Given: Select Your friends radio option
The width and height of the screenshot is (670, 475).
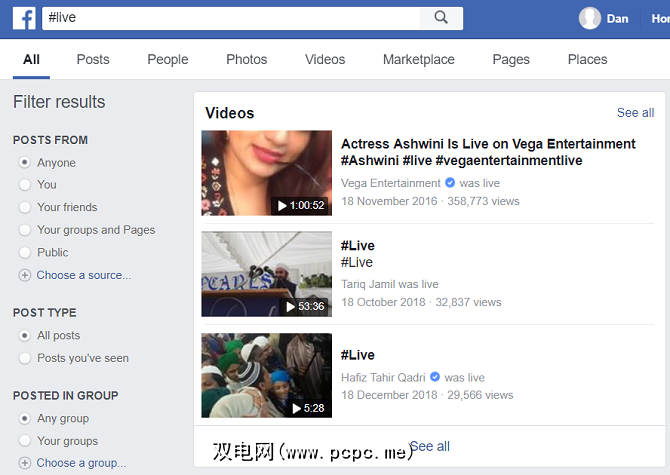Looking at the screenshot, I should pos(25,207).
